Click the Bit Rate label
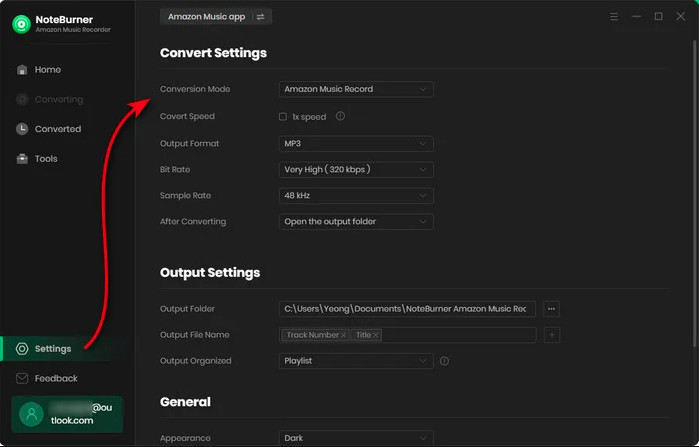This screenshot has height=447, width=699. [175, 169]
